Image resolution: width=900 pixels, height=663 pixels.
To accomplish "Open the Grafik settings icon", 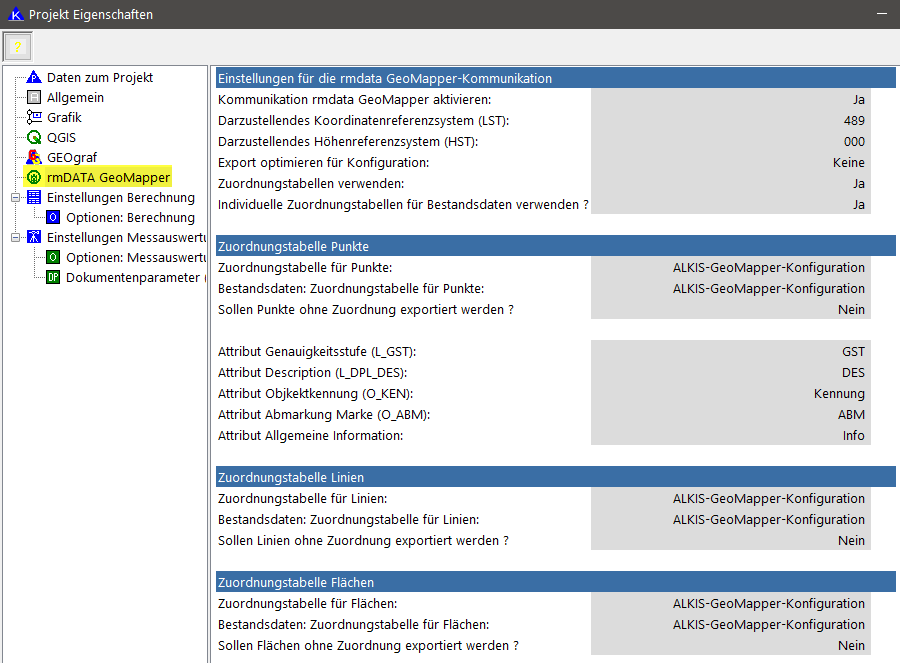I will (34, 117).
